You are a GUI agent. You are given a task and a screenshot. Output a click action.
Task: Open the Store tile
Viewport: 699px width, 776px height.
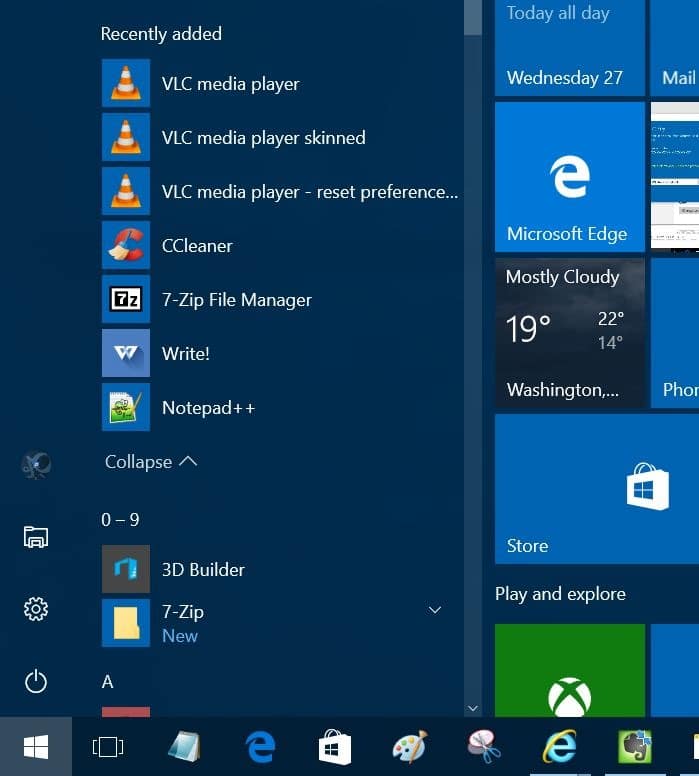(597, 489)
